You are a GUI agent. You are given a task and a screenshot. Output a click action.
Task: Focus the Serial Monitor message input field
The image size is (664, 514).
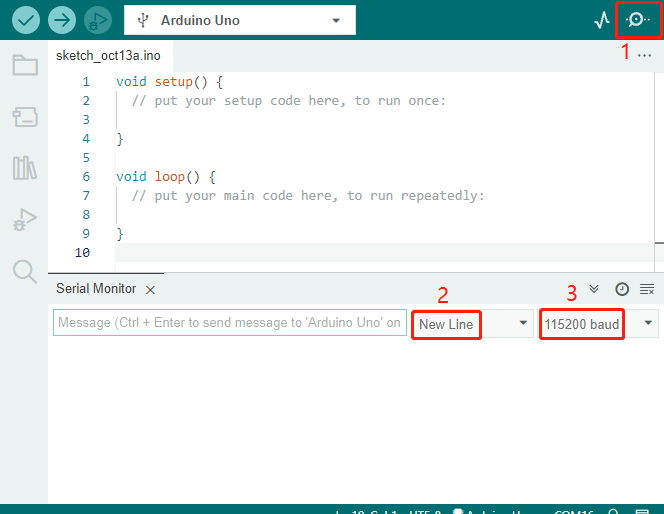tap(230, 323)
